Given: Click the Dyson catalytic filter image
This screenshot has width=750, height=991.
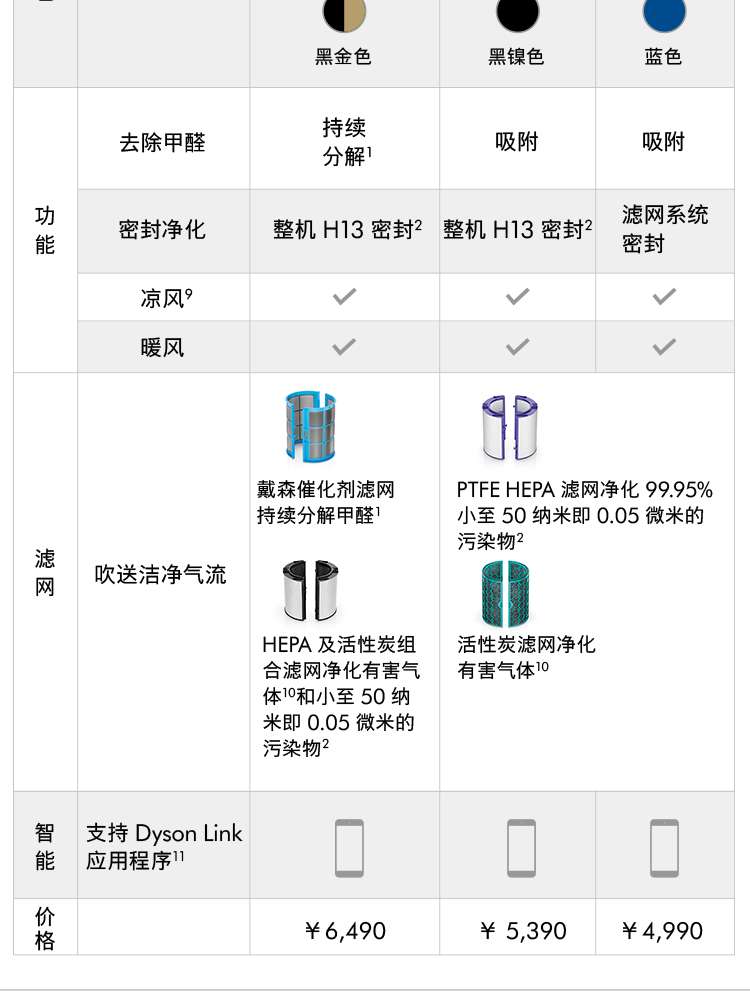Looking at the screenshot, I should click(x=310, y=426).
